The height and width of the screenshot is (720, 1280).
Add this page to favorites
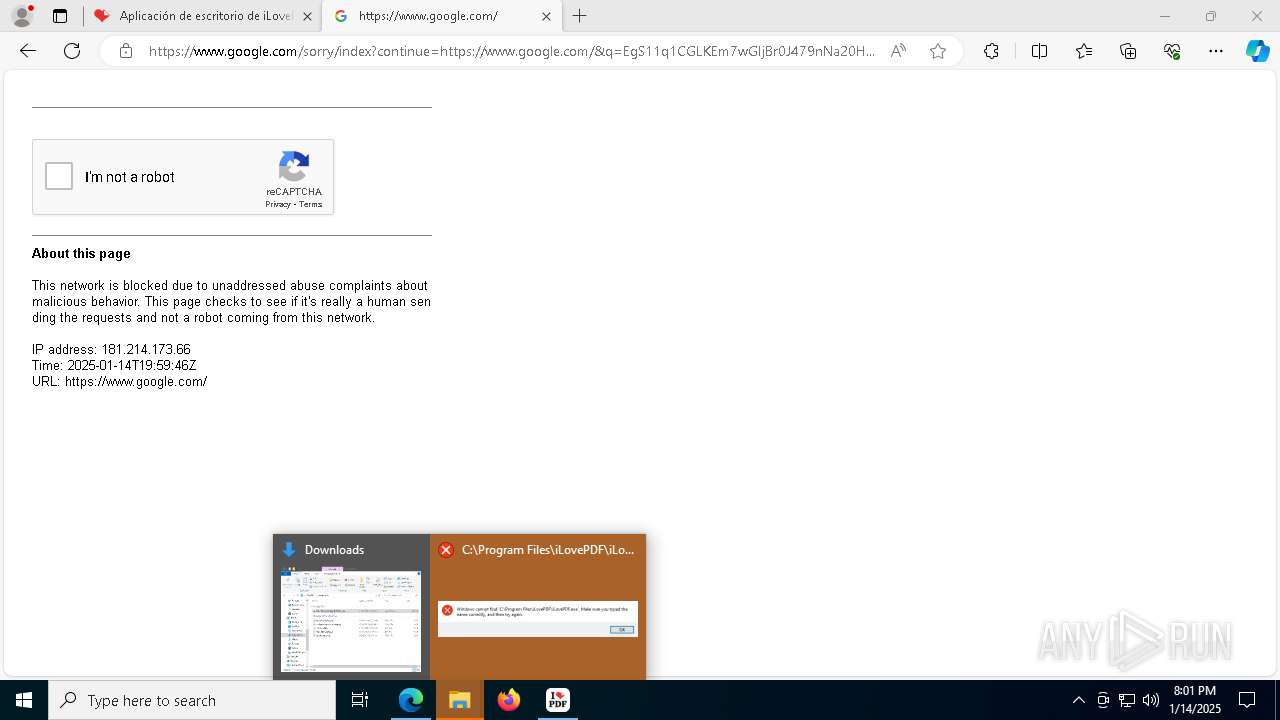coord(938,51)
